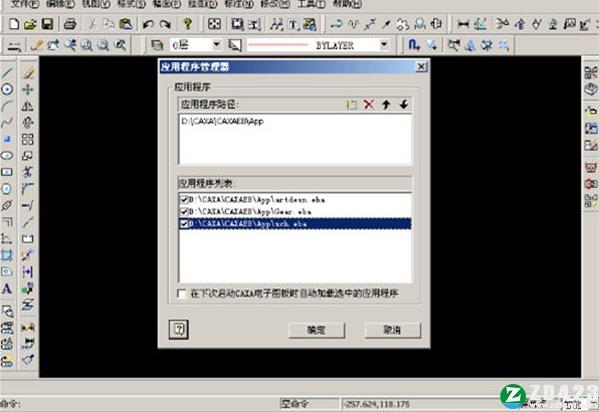The width and height of the screenshot is (599, 412).
Task: Click the 确定 button
Action: point(316,330)
